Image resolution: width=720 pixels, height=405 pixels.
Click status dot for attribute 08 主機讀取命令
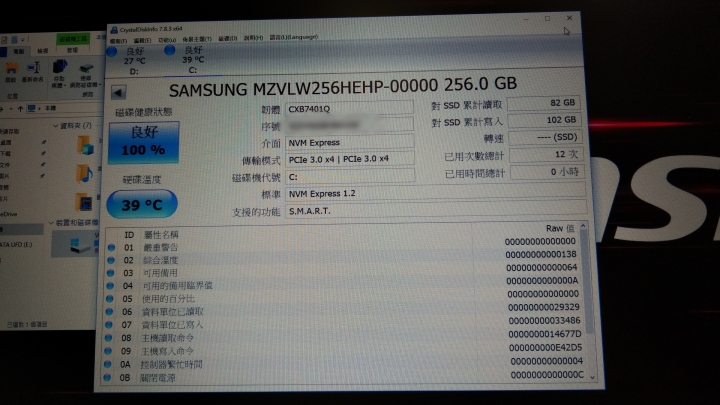pos(108,338)
